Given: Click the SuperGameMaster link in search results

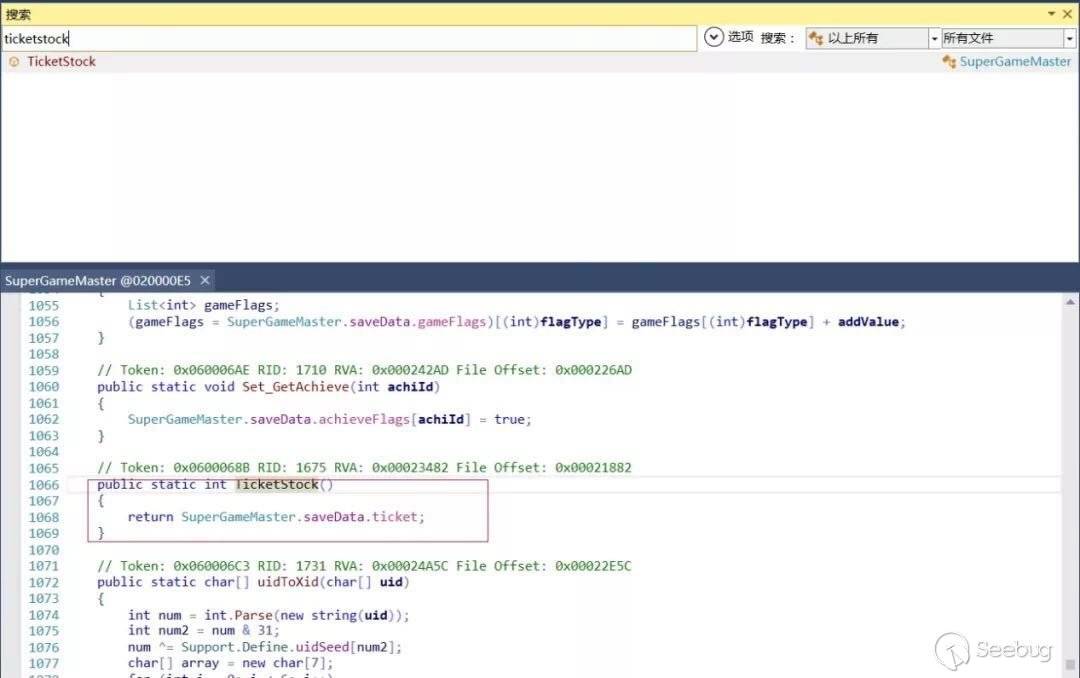Looking at the screenshot, I should tap(1015, 62).
